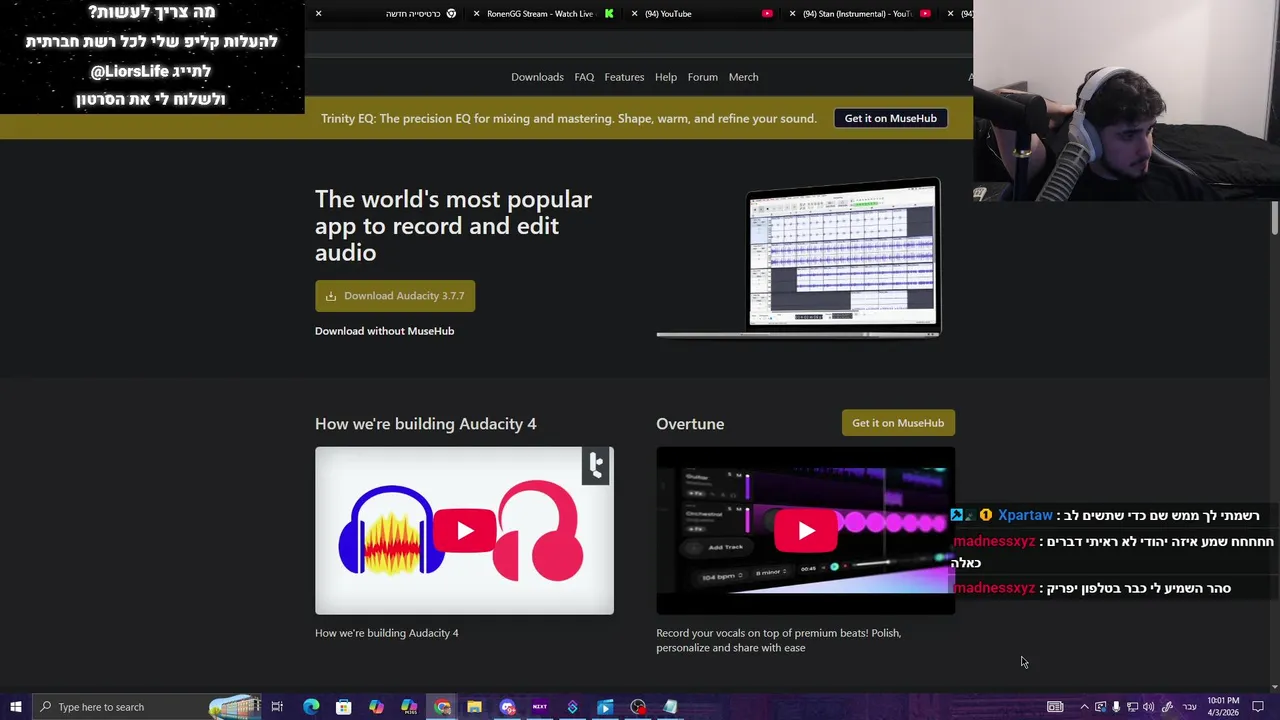Show hidden system tray icons

click(1084, 707)
